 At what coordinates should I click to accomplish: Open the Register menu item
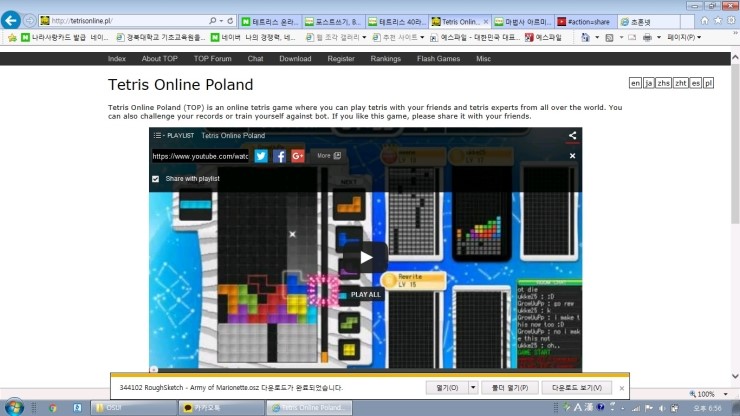click(x=341, y=59)
